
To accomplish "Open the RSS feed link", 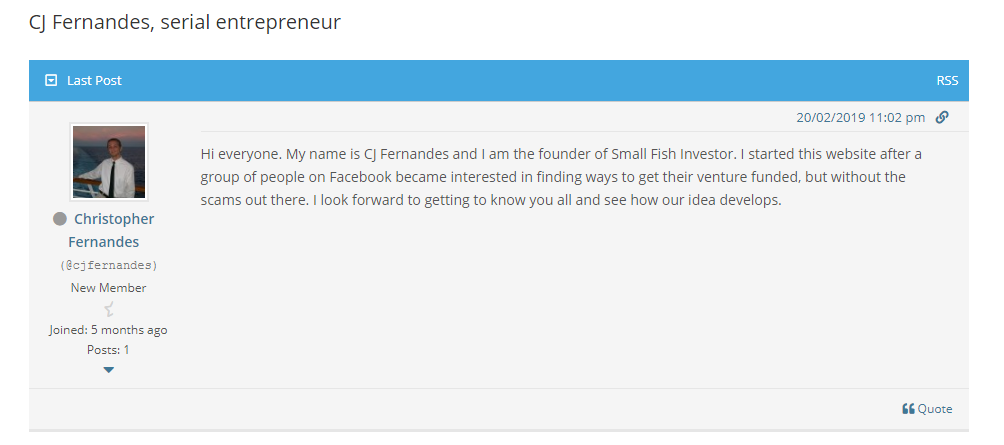I will point(947,81).
